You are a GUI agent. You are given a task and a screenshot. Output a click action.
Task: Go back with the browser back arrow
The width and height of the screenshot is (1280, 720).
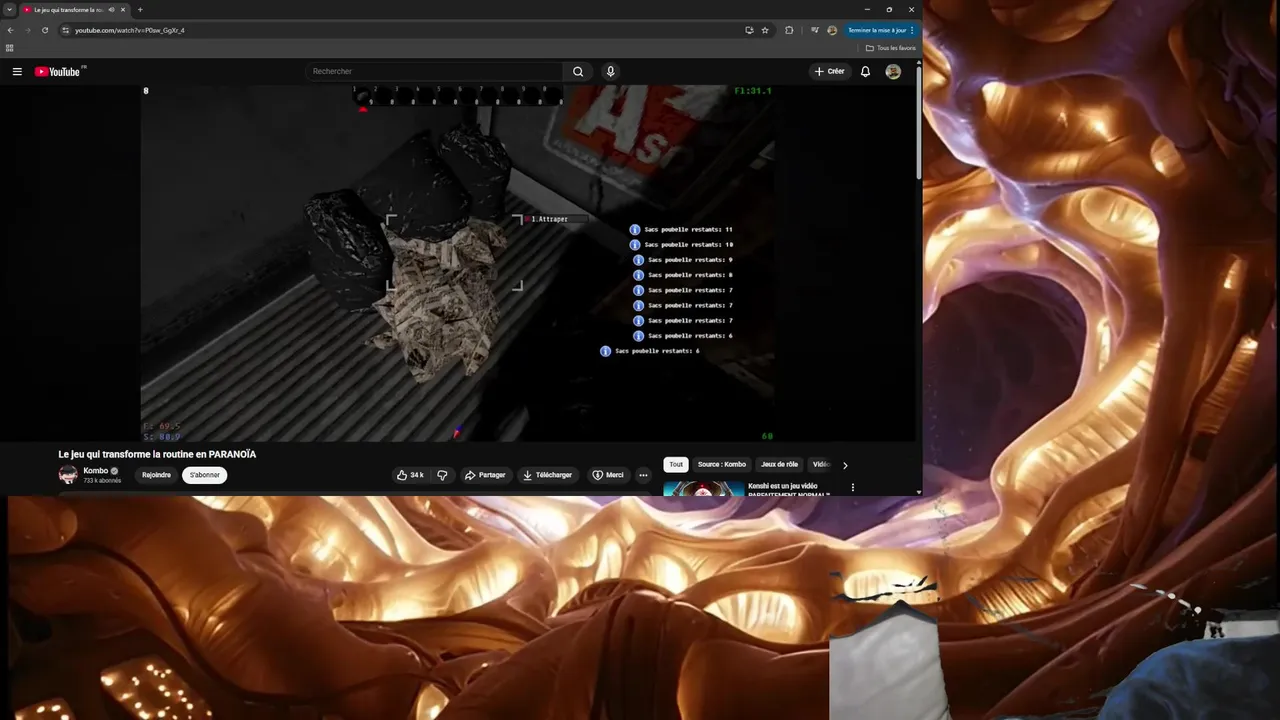click(x=10, y=30)
